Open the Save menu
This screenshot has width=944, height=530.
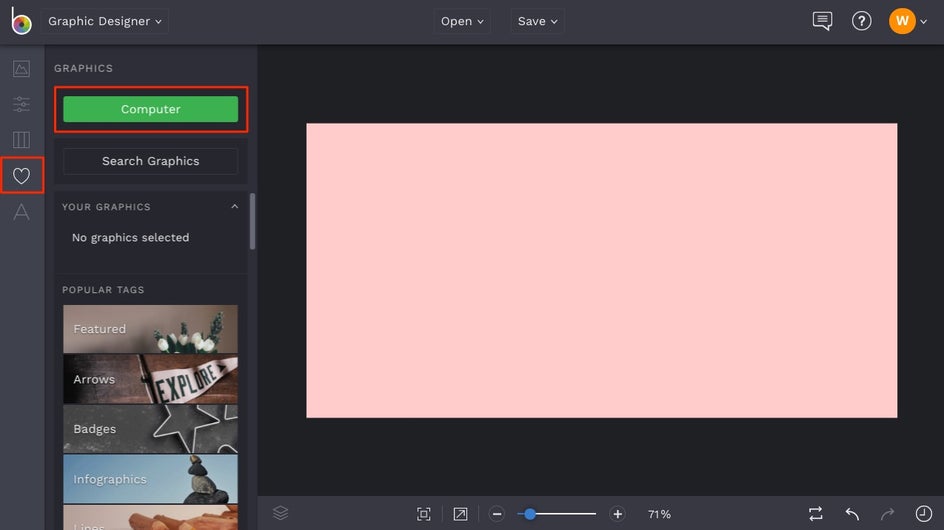pos(538,21)
